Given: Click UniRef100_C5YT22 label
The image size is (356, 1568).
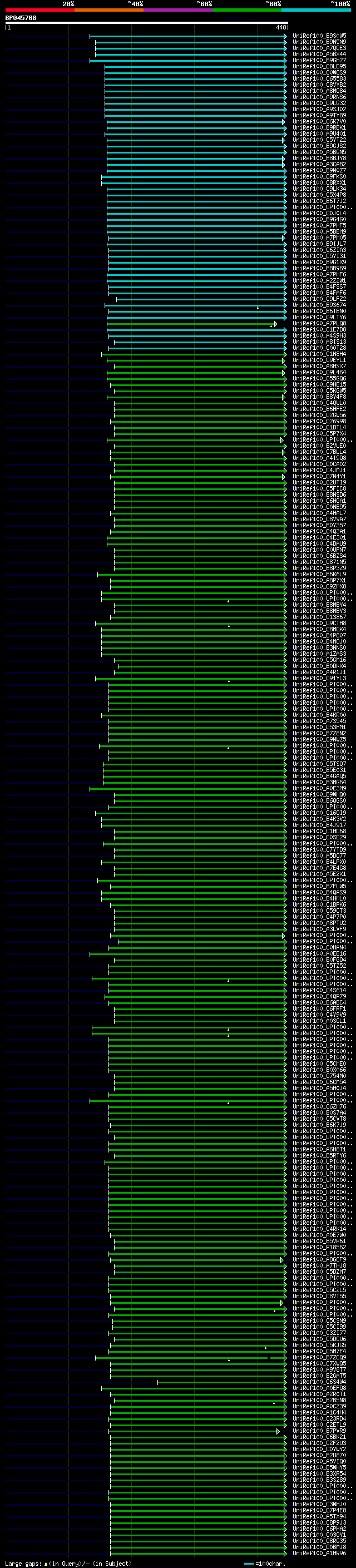Looking at the screenshot, I should click(x=319, y=140).
